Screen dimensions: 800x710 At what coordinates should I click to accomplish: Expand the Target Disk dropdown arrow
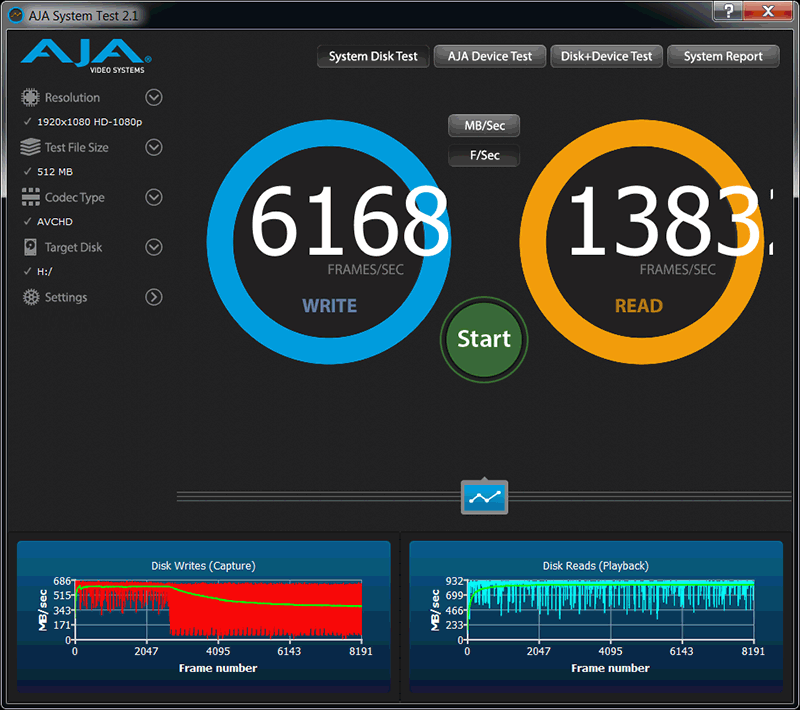(x=154, y=247)
